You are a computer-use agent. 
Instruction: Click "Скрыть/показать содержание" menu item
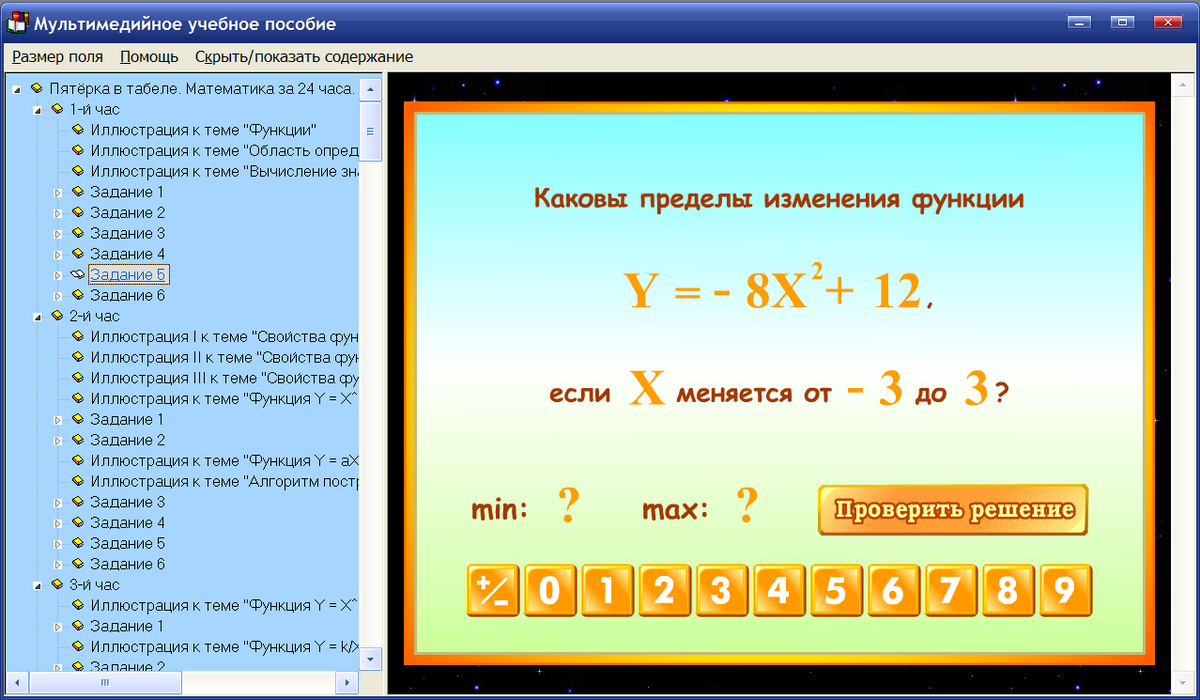point(302,57)
